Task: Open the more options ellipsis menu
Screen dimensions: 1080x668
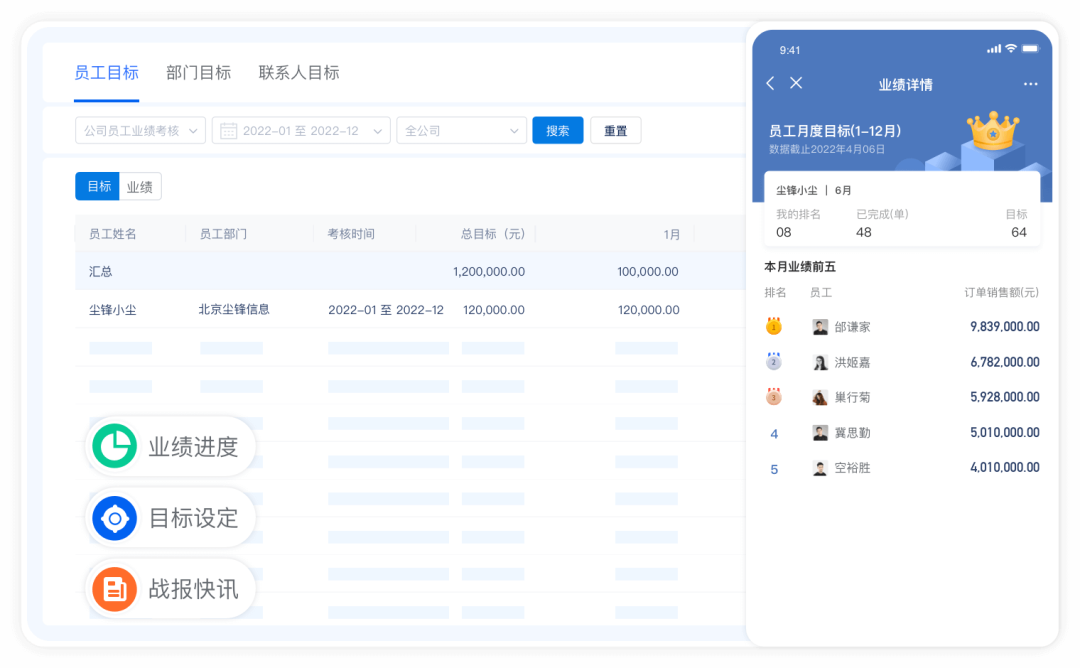Action: (1030, 84)
